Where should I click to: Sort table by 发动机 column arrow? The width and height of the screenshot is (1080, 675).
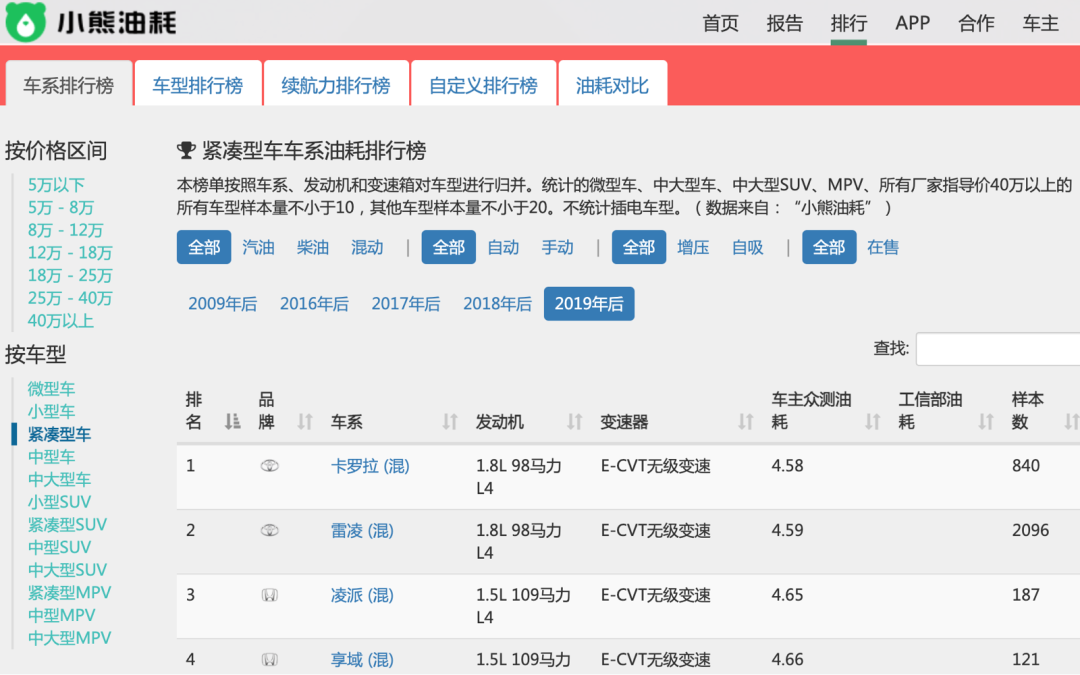coord(574,422)
